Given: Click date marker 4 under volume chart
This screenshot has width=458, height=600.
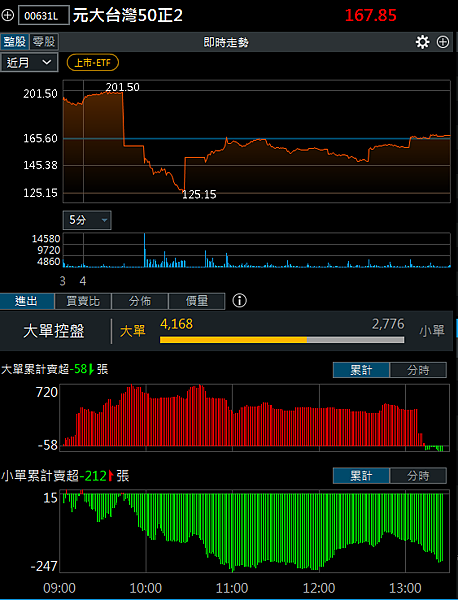Looking at the screenshot, I should coord(83,281).
